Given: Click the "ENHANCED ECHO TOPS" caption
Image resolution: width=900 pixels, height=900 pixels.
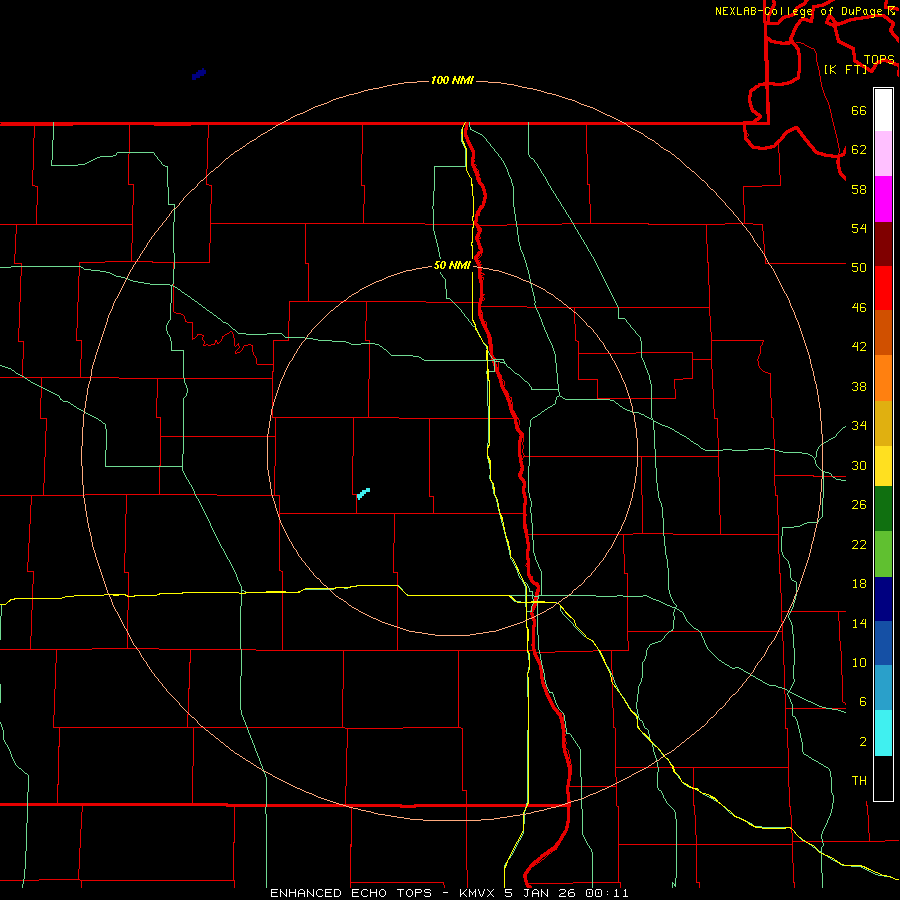Looking at the screenshot, I should point(351,893).
